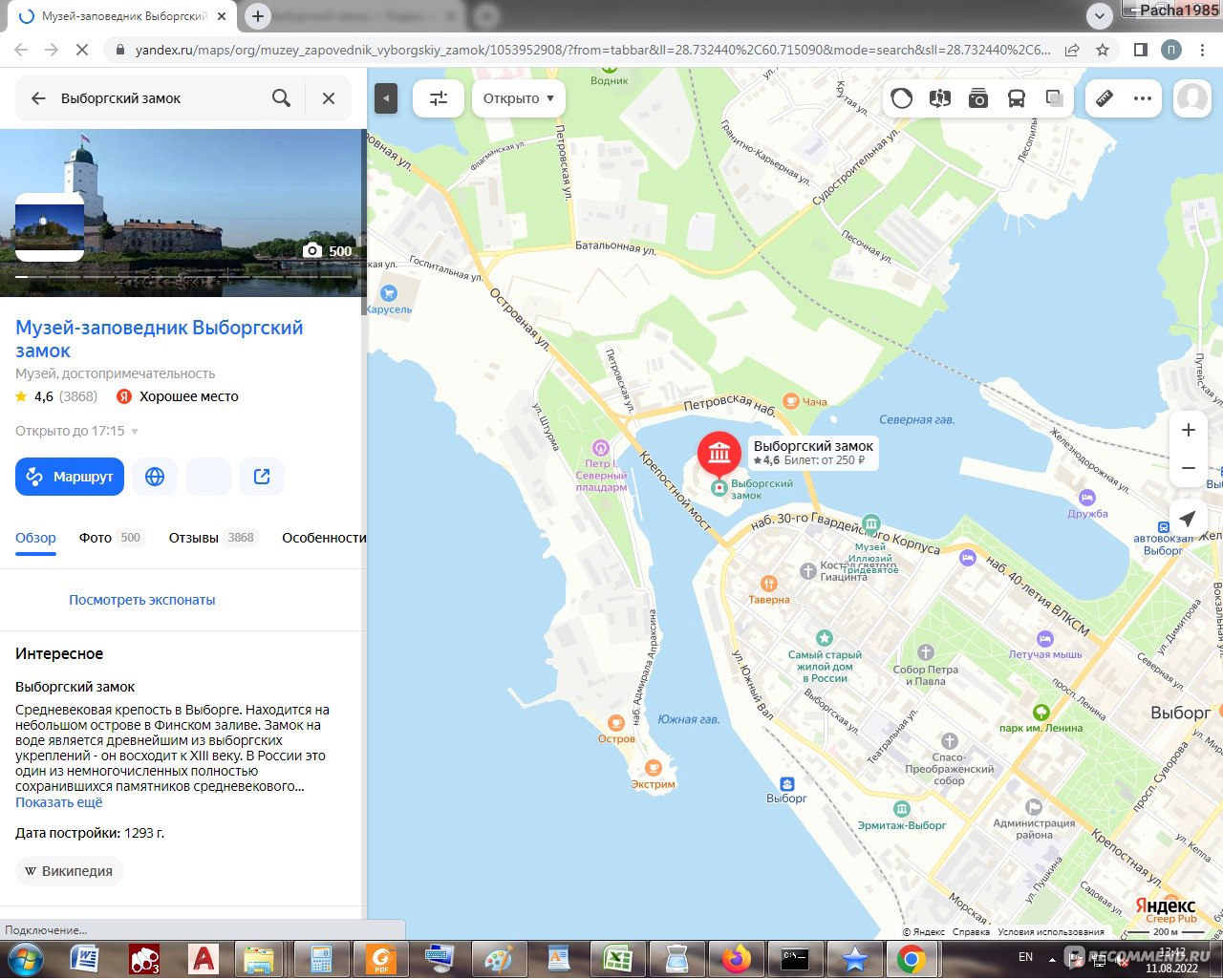The height and width of the screenshot is (980, 1223).
Task: Open the three-dots more menu
Action: coord(1143,98)
